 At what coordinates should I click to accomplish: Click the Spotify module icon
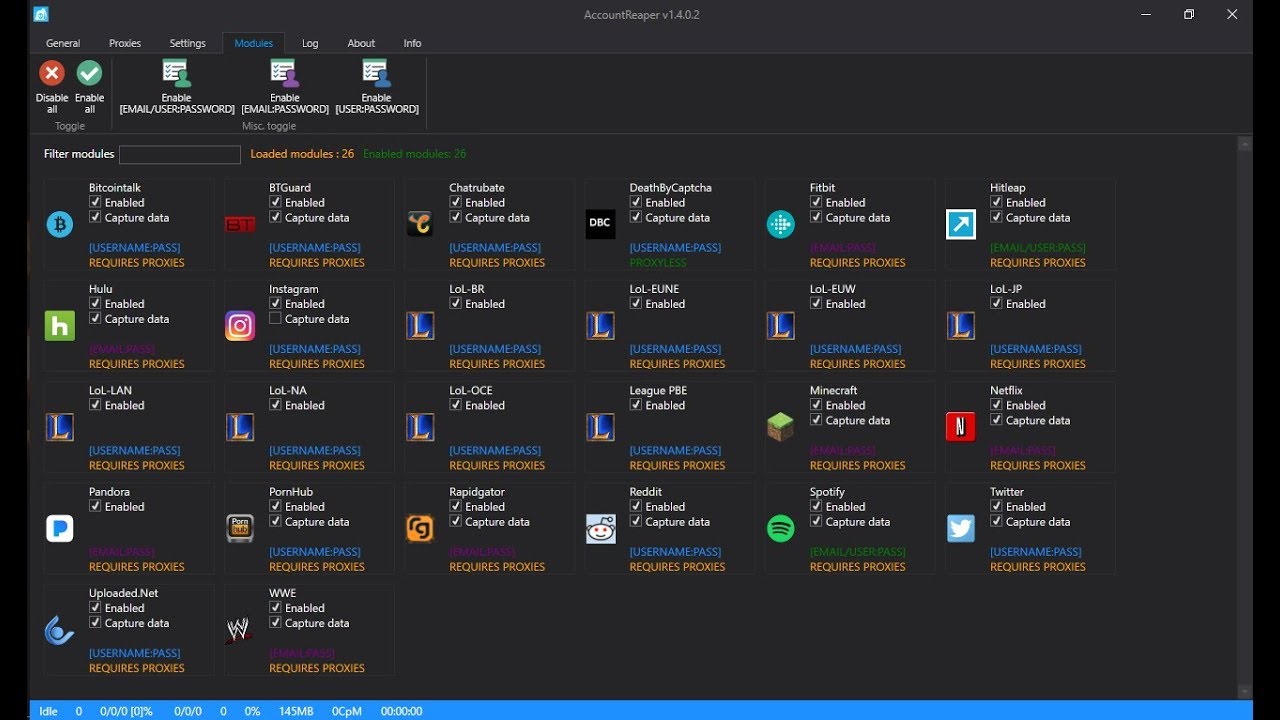point(780,528)
